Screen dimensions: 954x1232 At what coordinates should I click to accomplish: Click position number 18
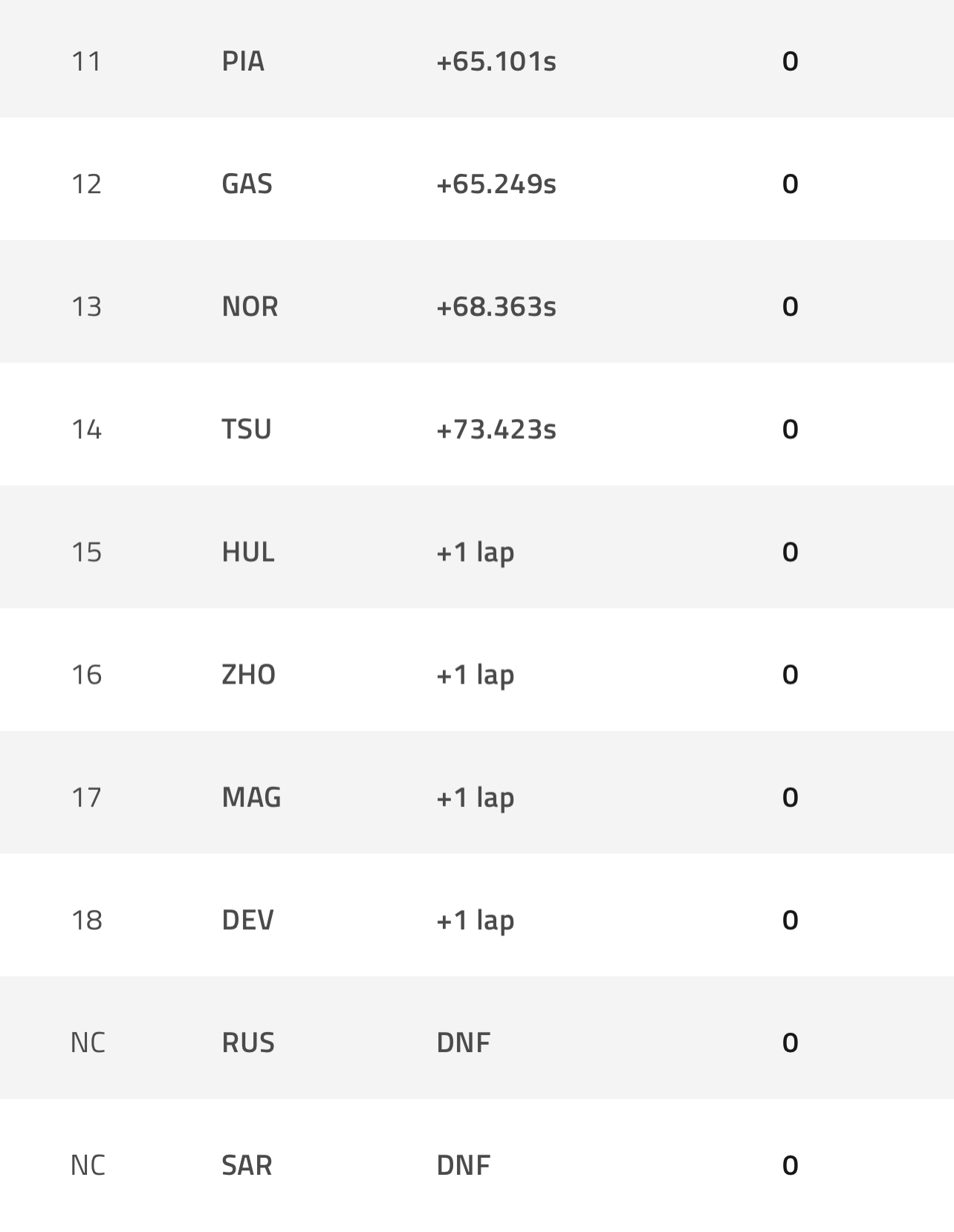click(x=86, y=919)
